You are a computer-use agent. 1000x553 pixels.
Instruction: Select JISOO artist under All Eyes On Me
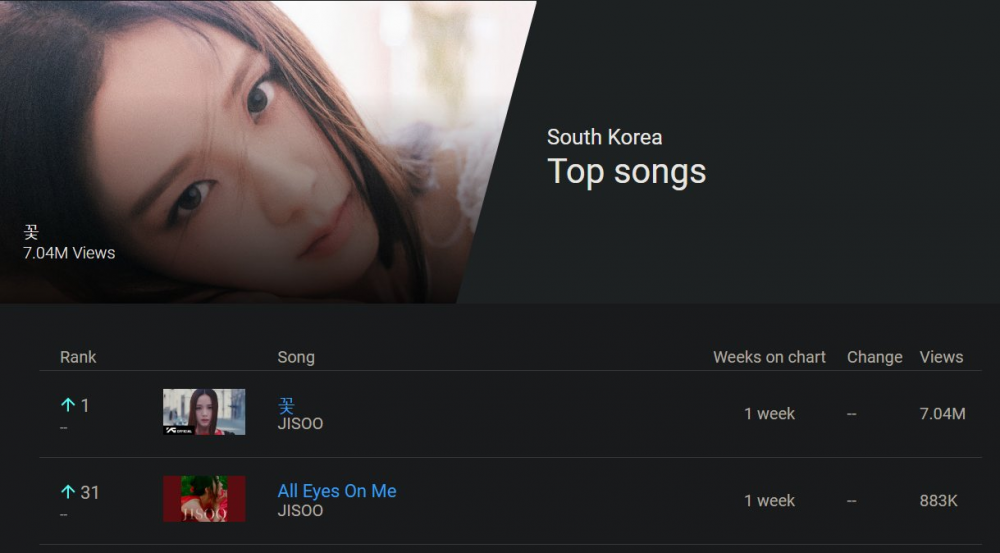[x=300, y=510]
